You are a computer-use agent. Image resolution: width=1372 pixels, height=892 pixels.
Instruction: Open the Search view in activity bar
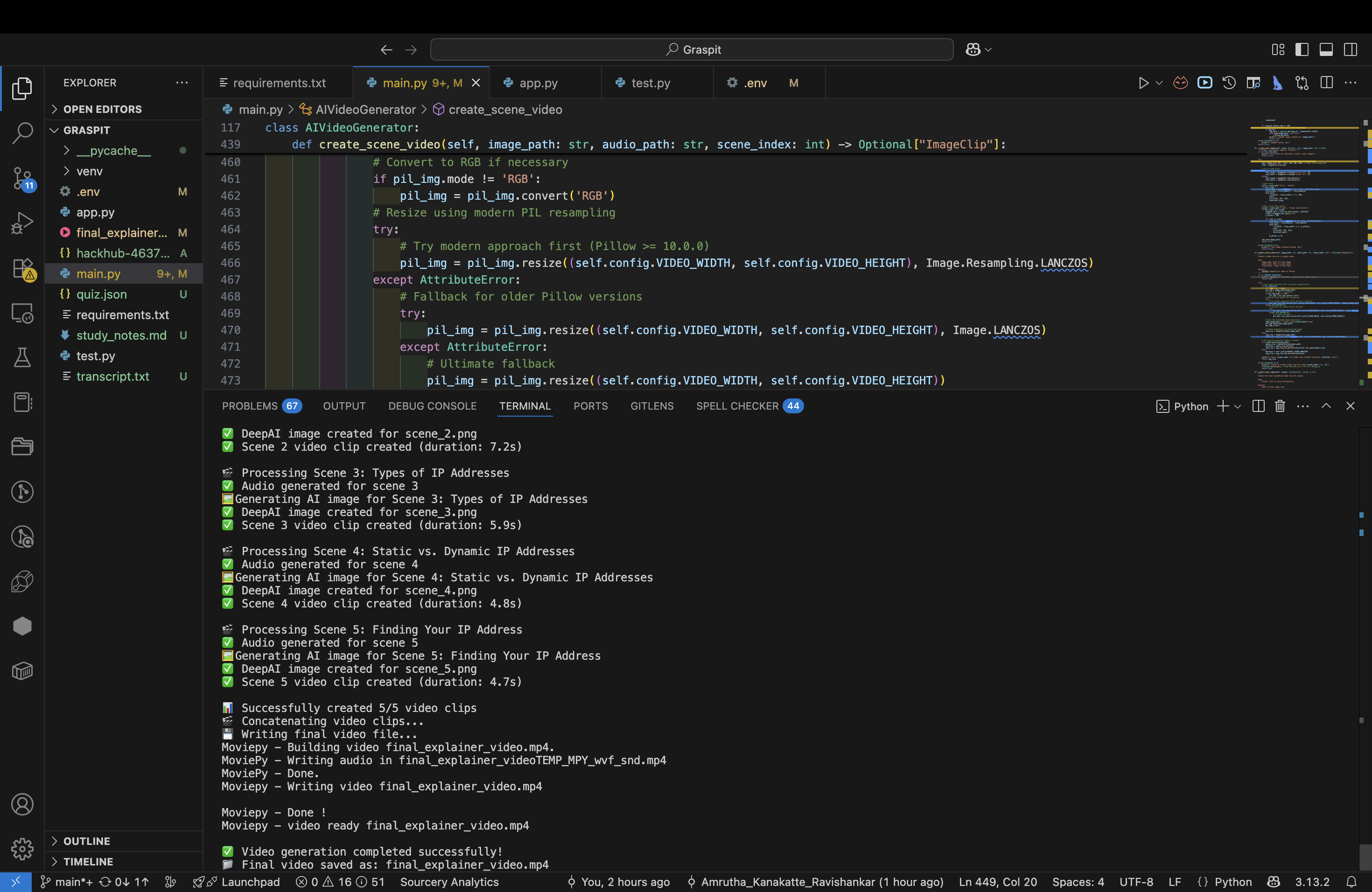coord(22,133)
